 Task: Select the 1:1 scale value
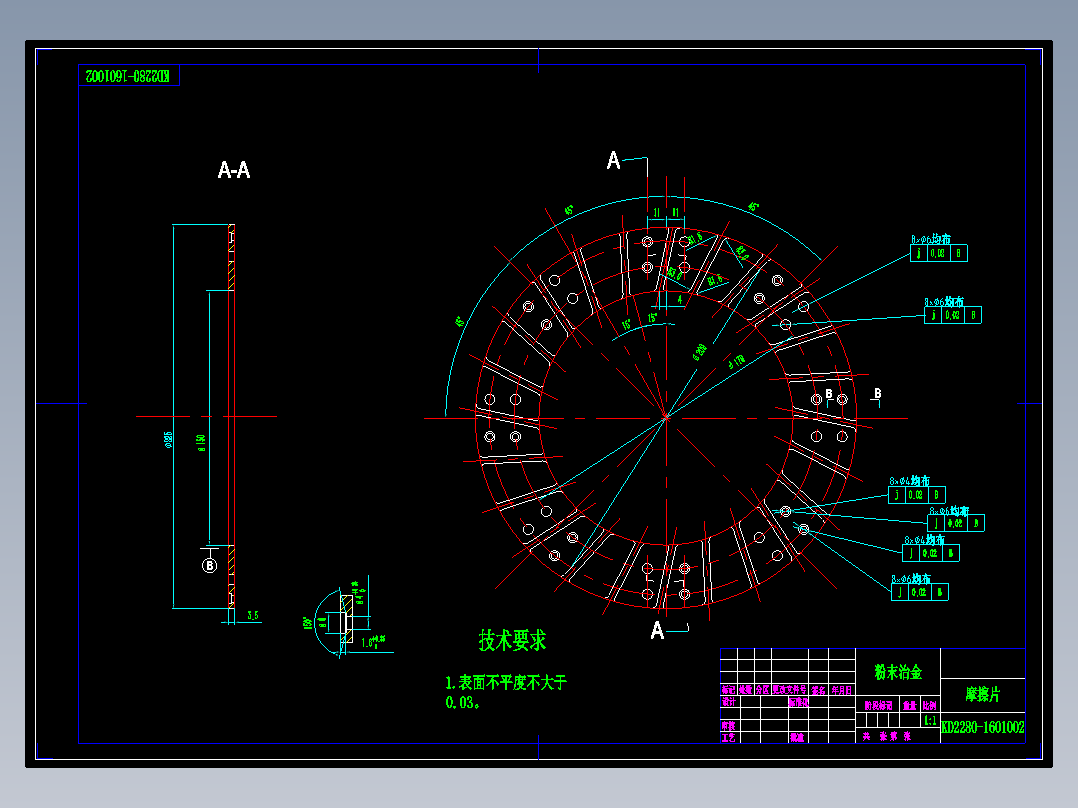pos(930,721)
